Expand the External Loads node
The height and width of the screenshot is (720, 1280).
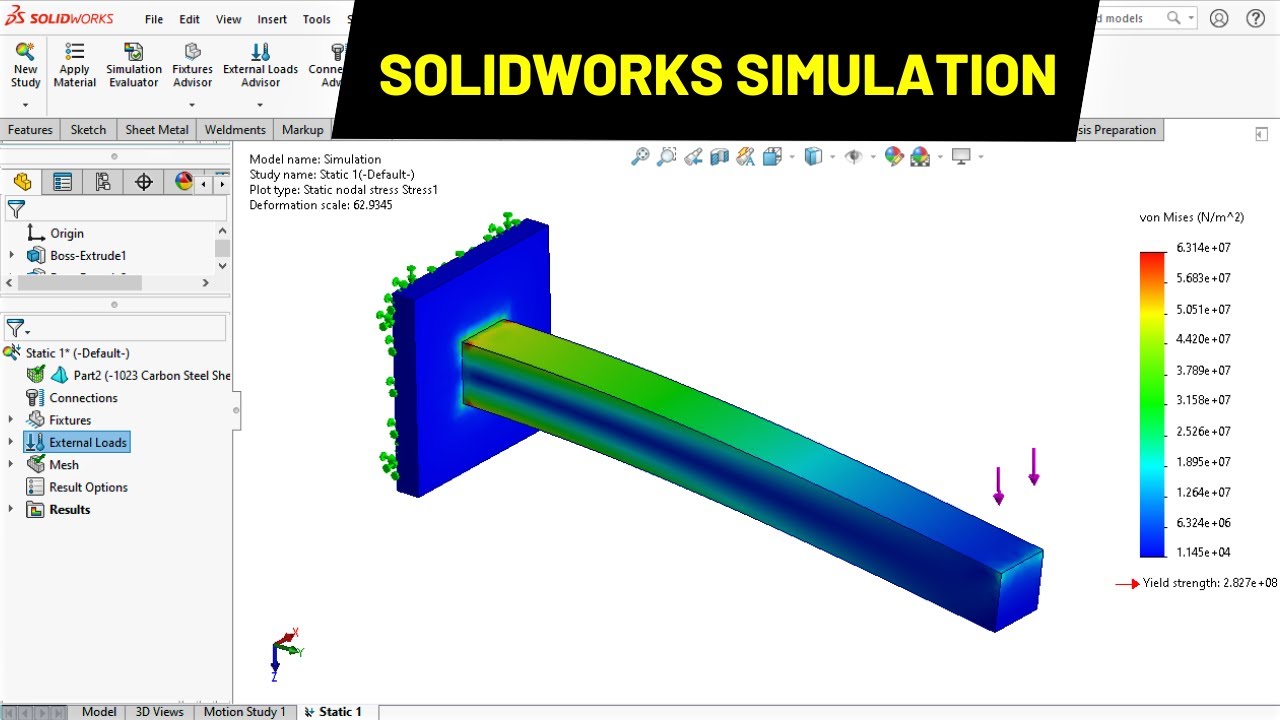[x=11, y=442]
